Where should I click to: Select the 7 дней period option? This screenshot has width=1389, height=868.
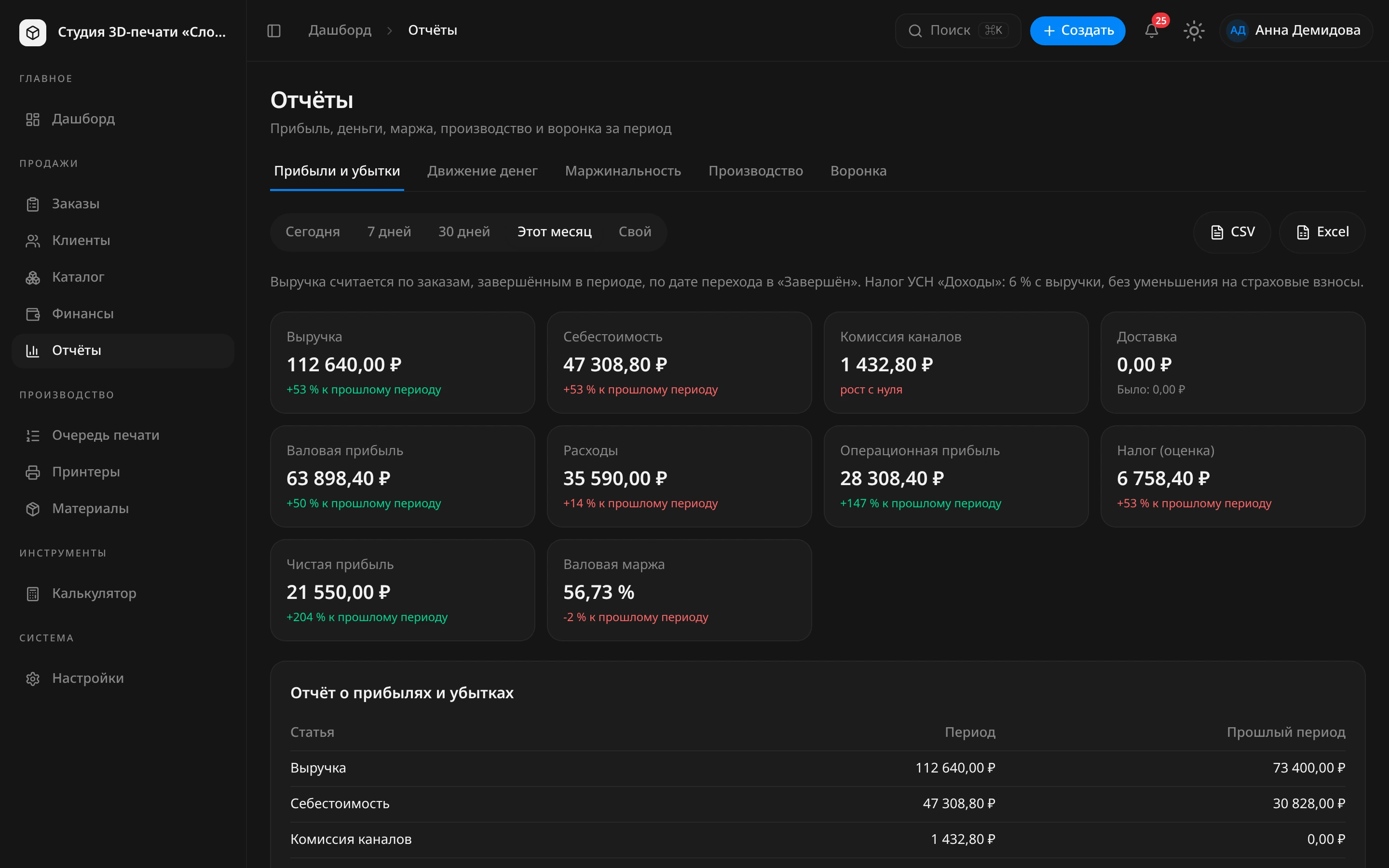389,232
